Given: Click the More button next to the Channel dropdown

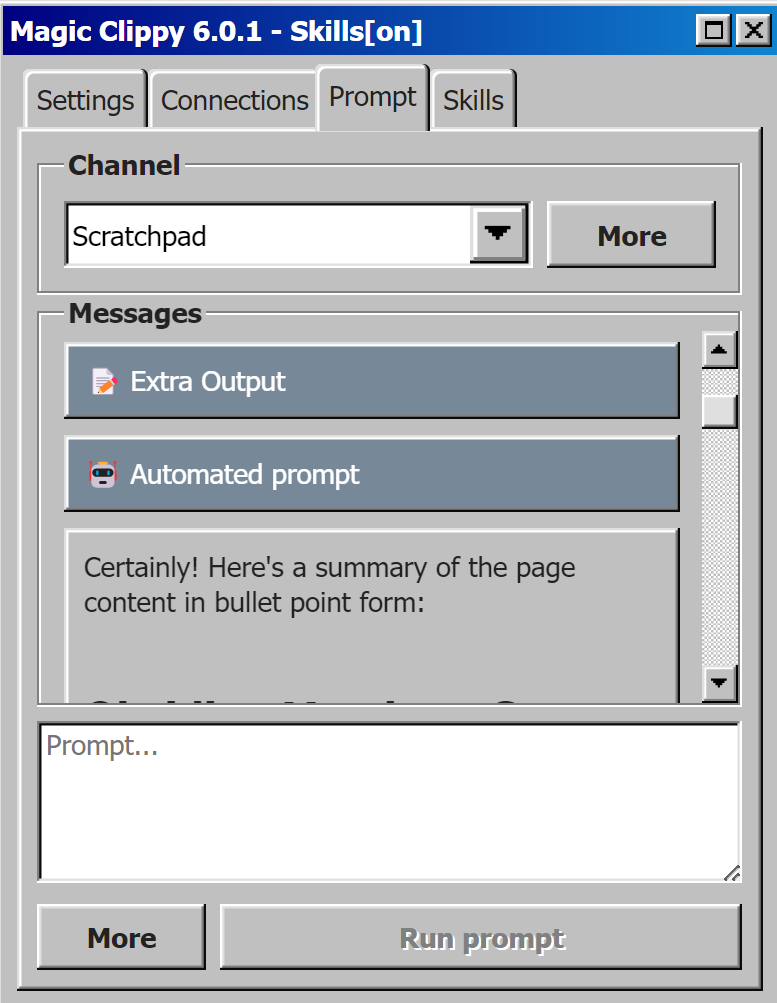Looking at the screenshot, I should click(631, 235).
